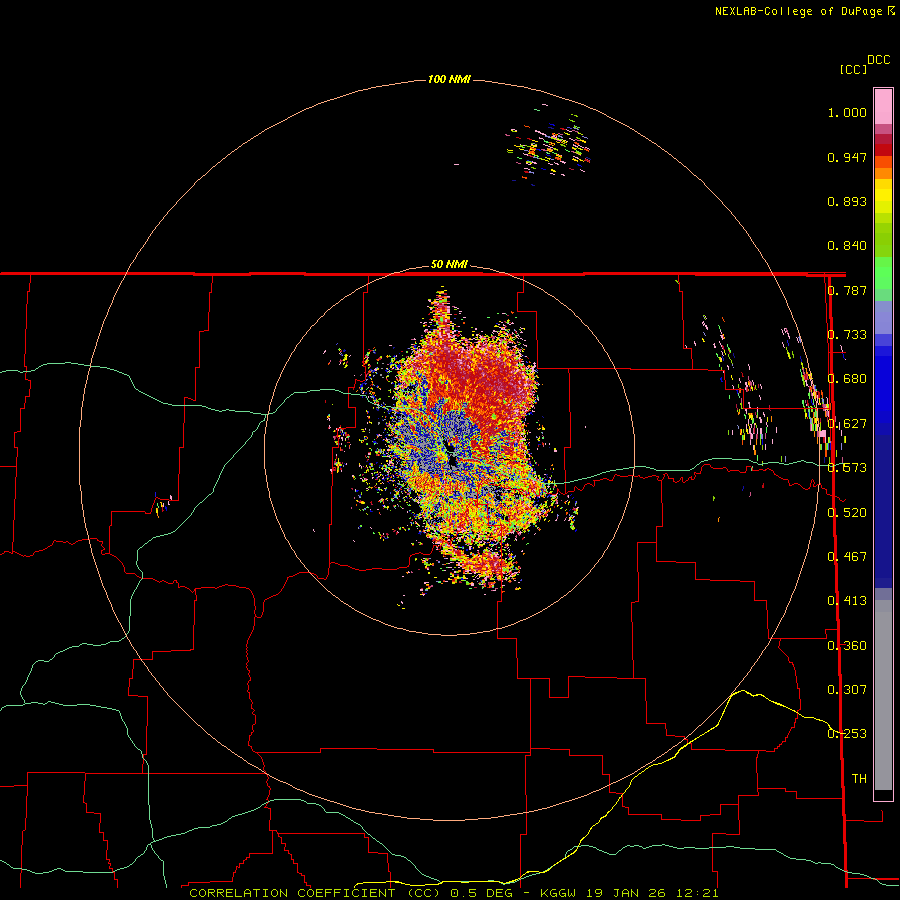Click the scattered echo cluster near 100 NMI ring
Screen dimensions: 900x900
(x=549, y=145)
